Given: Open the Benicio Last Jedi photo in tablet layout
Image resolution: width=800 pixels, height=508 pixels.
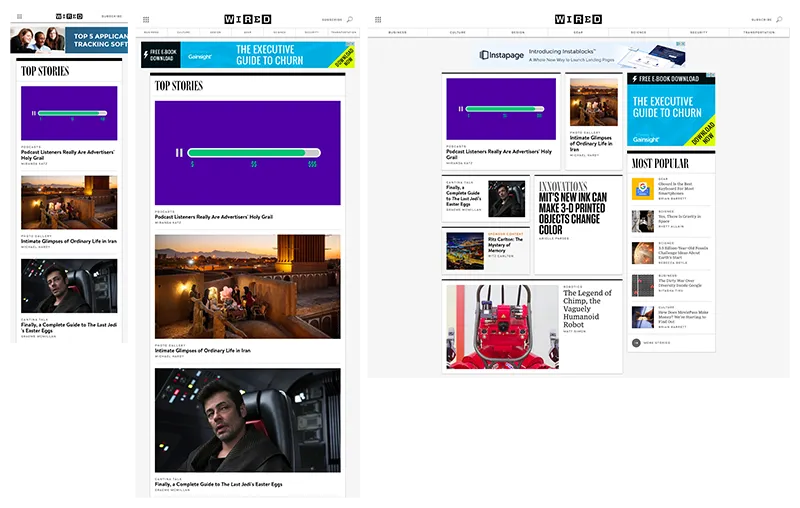Looking at the screenshot, I should coord(247,420).
